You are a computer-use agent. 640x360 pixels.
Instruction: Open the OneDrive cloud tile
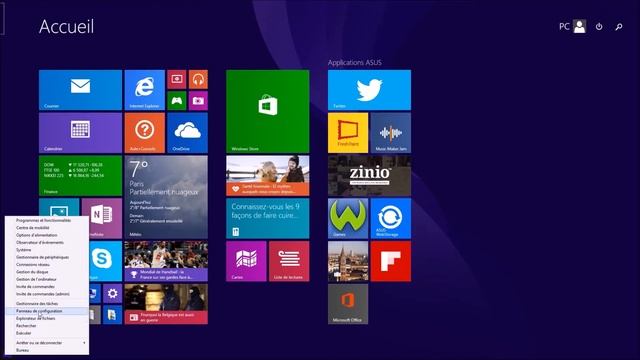pyautogui.click(x=187, y=133)
